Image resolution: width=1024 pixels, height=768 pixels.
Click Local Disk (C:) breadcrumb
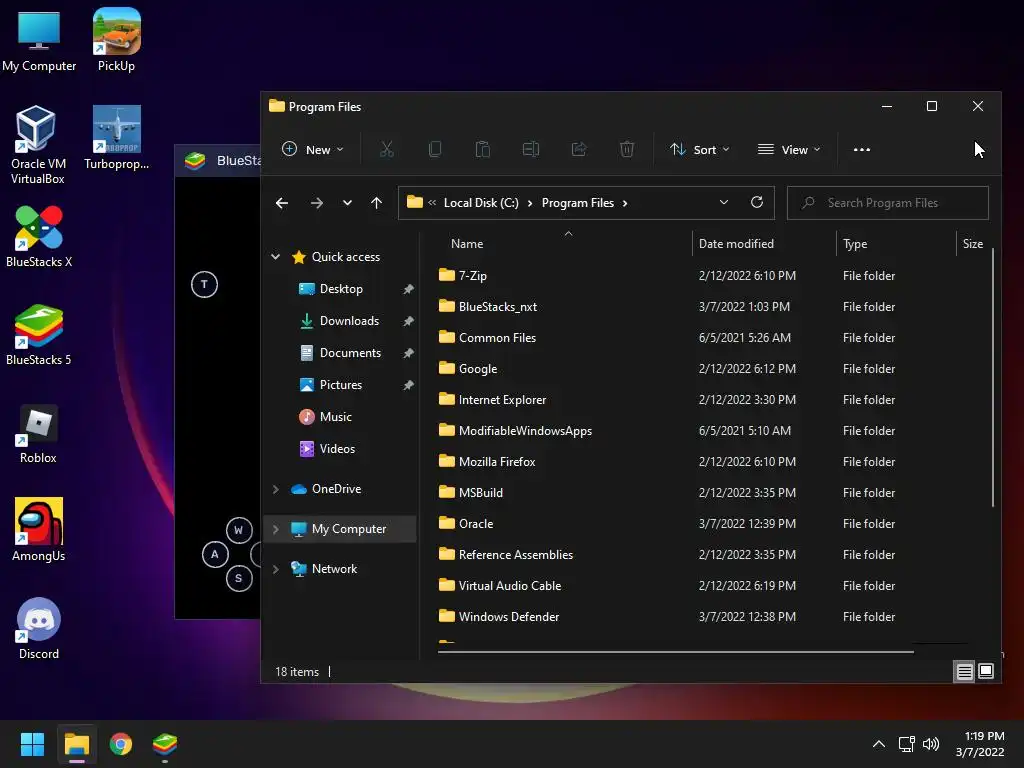point(481,203)
